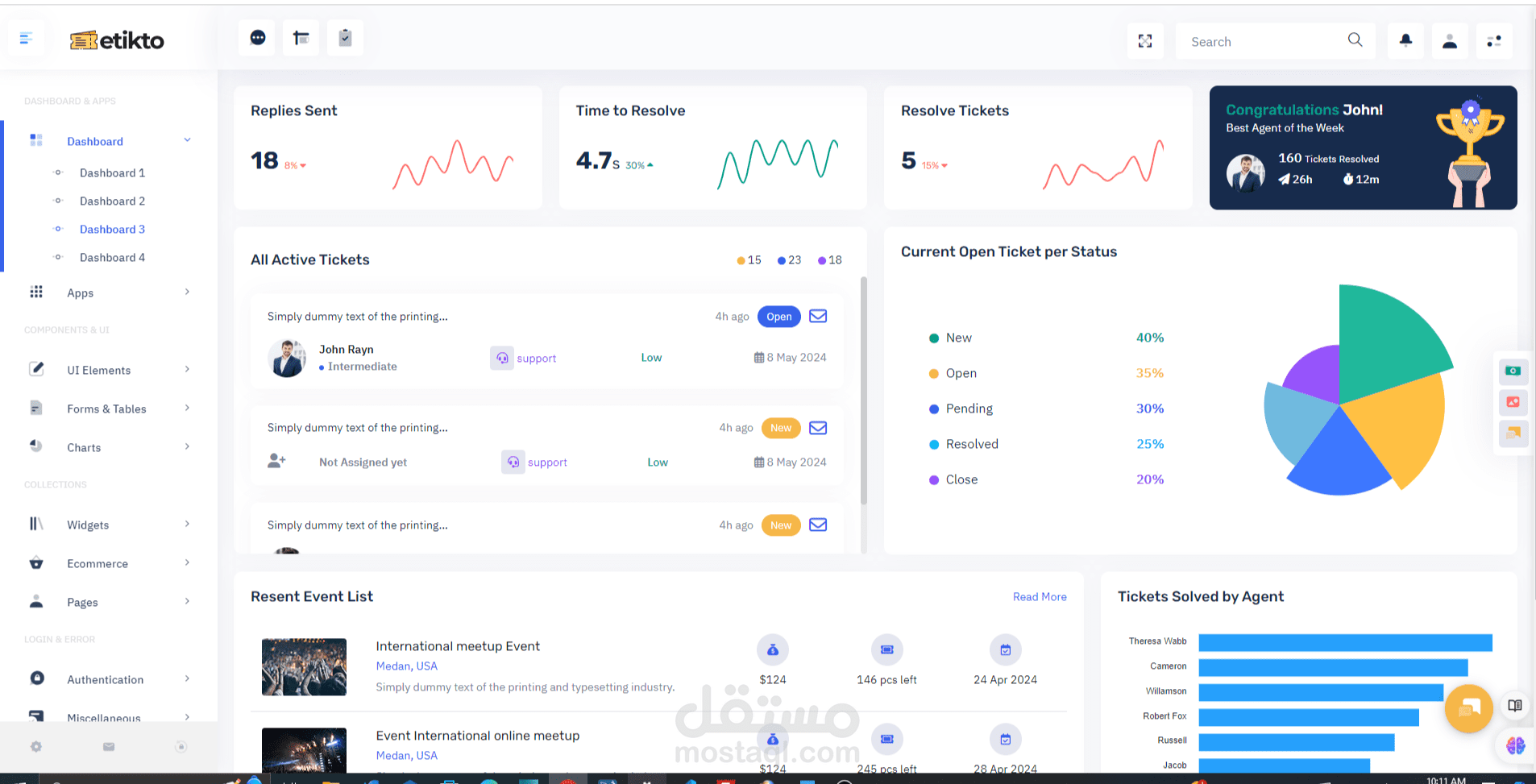The image size is (1536, 784).
Task: Click Medan, USA under International meetup Event
Action: tap(406, 666)
